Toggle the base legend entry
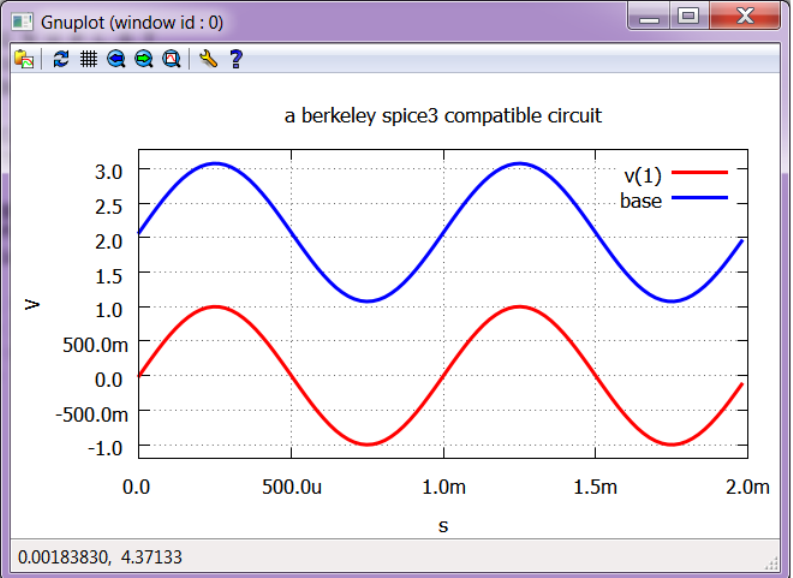 point(641,201)
